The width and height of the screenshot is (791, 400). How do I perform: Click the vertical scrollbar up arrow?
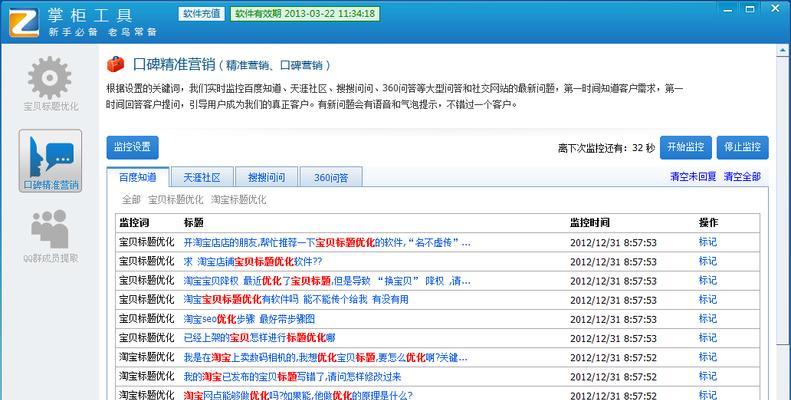click(x=783, y=50)
